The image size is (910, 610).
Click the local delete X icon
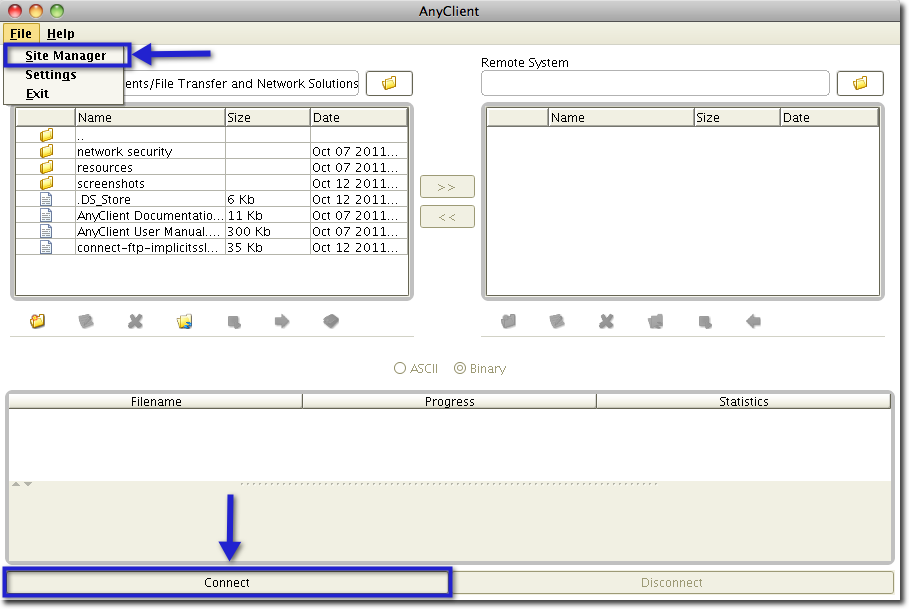coord(135,321)
